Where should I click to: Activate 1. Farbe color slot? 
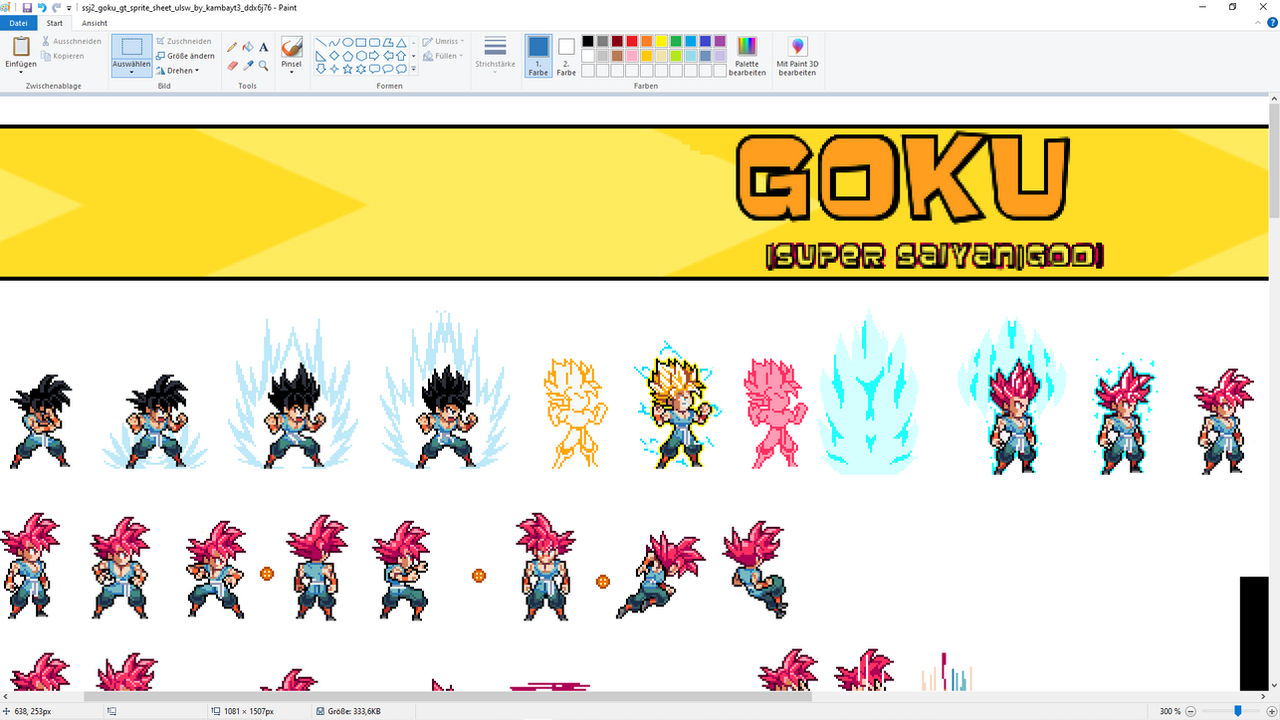click(x=538, y=56)
